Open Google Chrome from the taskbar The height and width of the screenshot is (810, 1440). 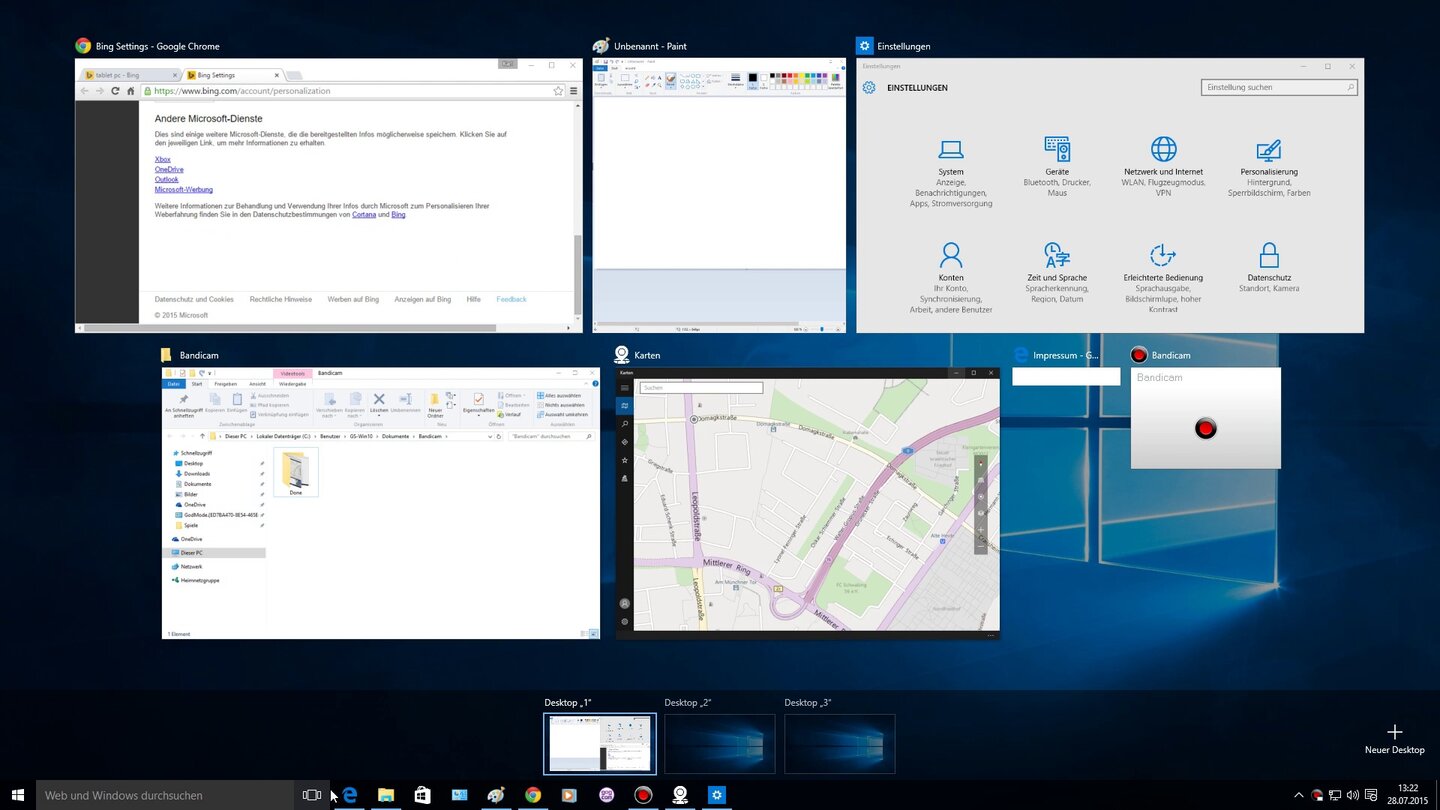533,795
